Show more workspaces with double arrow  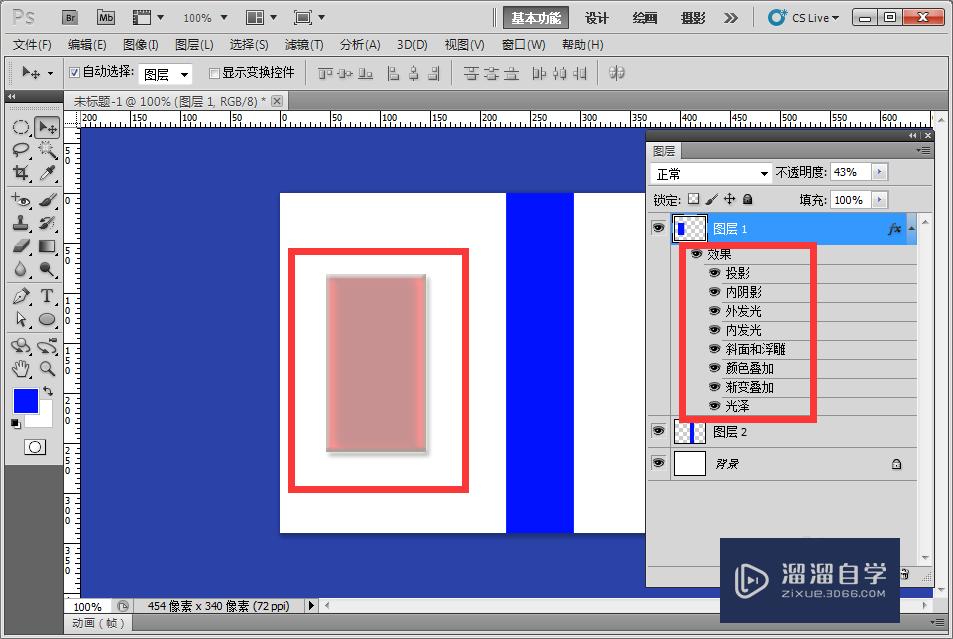[731, 18]
